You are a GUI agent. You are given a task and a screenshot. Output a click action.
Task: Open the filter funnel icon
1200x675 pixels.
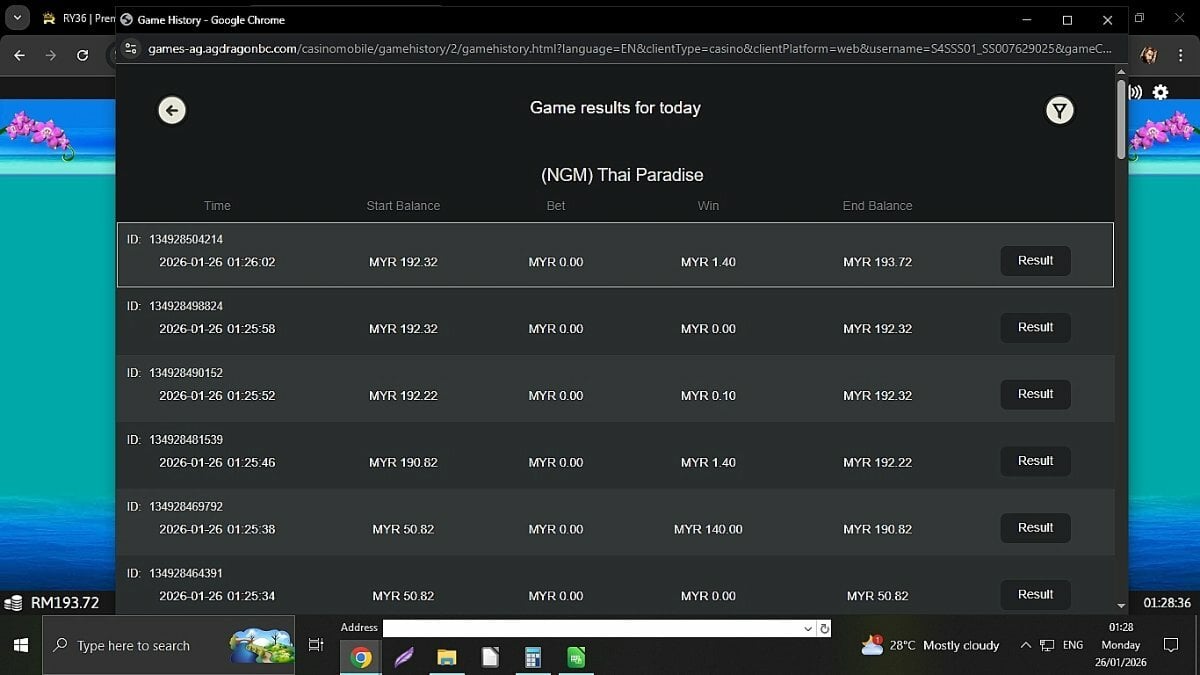(1059, 110)
